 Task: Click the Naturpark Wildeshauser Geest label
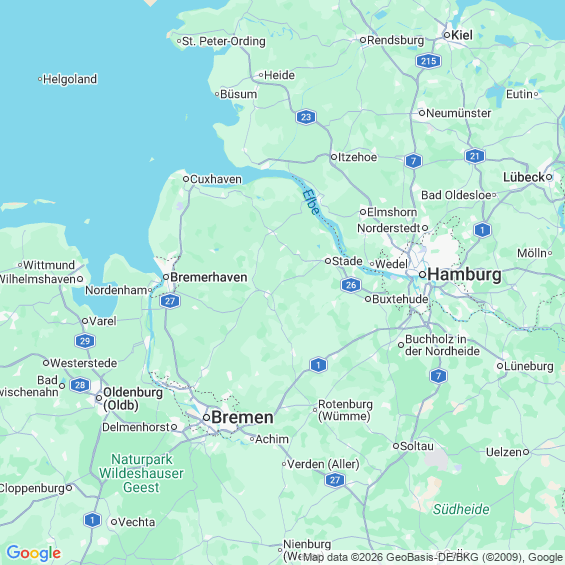[x=141, y=473]
